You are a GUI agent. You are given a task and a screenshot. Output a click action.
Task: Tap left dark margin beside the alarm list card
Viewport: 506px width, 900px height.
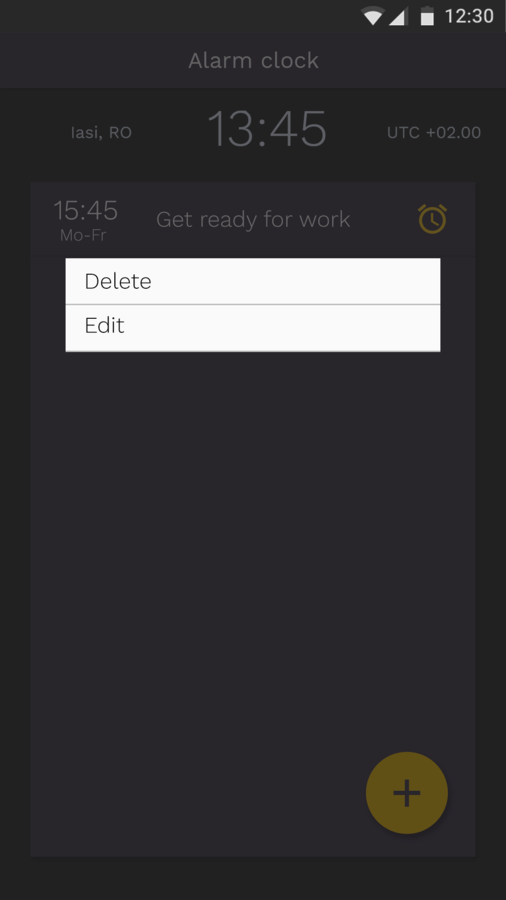point(15,517)
